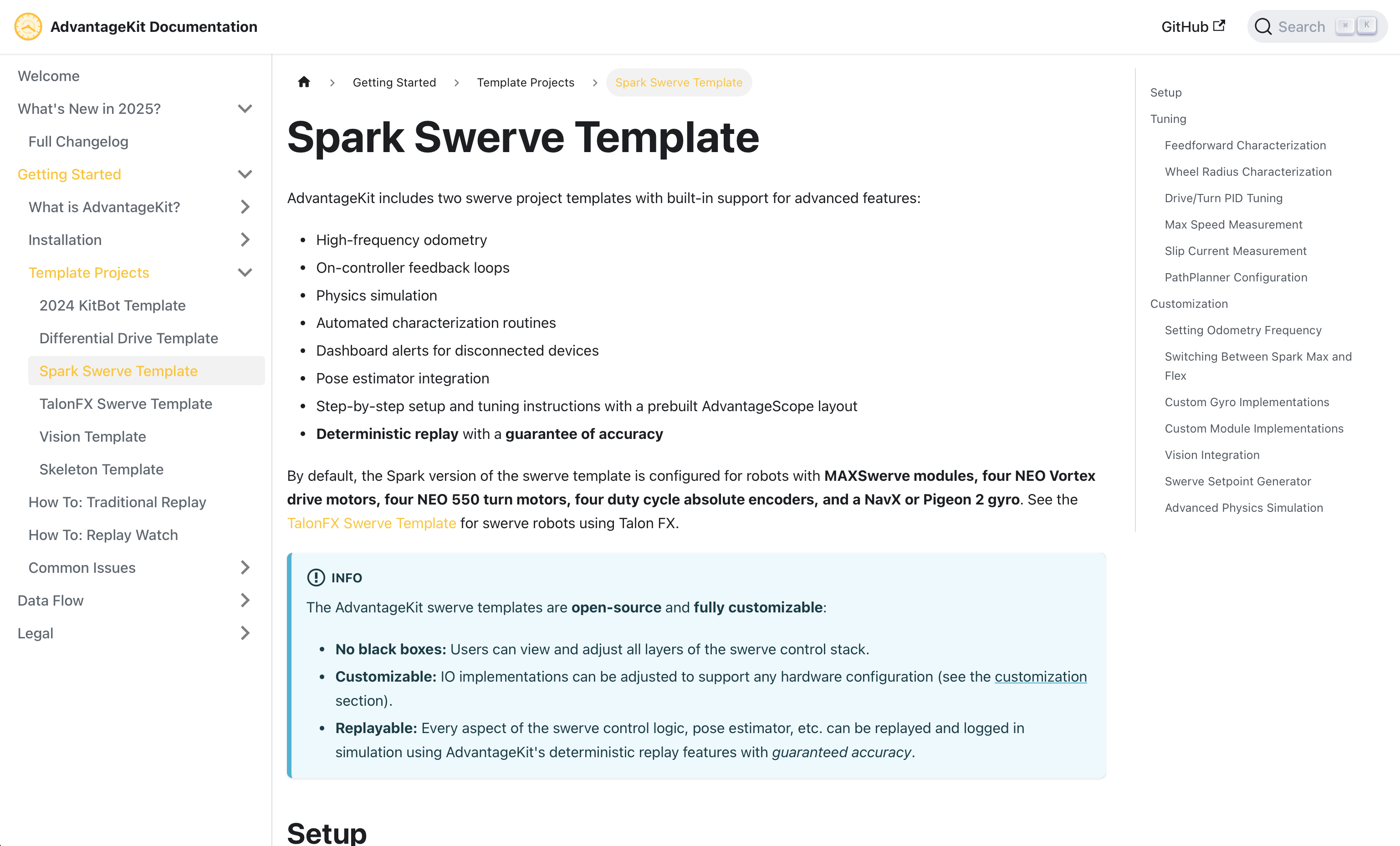Click the AdvantageKit sun/logo icon
The height and width of the screenshot is (846, 1400).
pyautogui.click(x=28, y=27)
